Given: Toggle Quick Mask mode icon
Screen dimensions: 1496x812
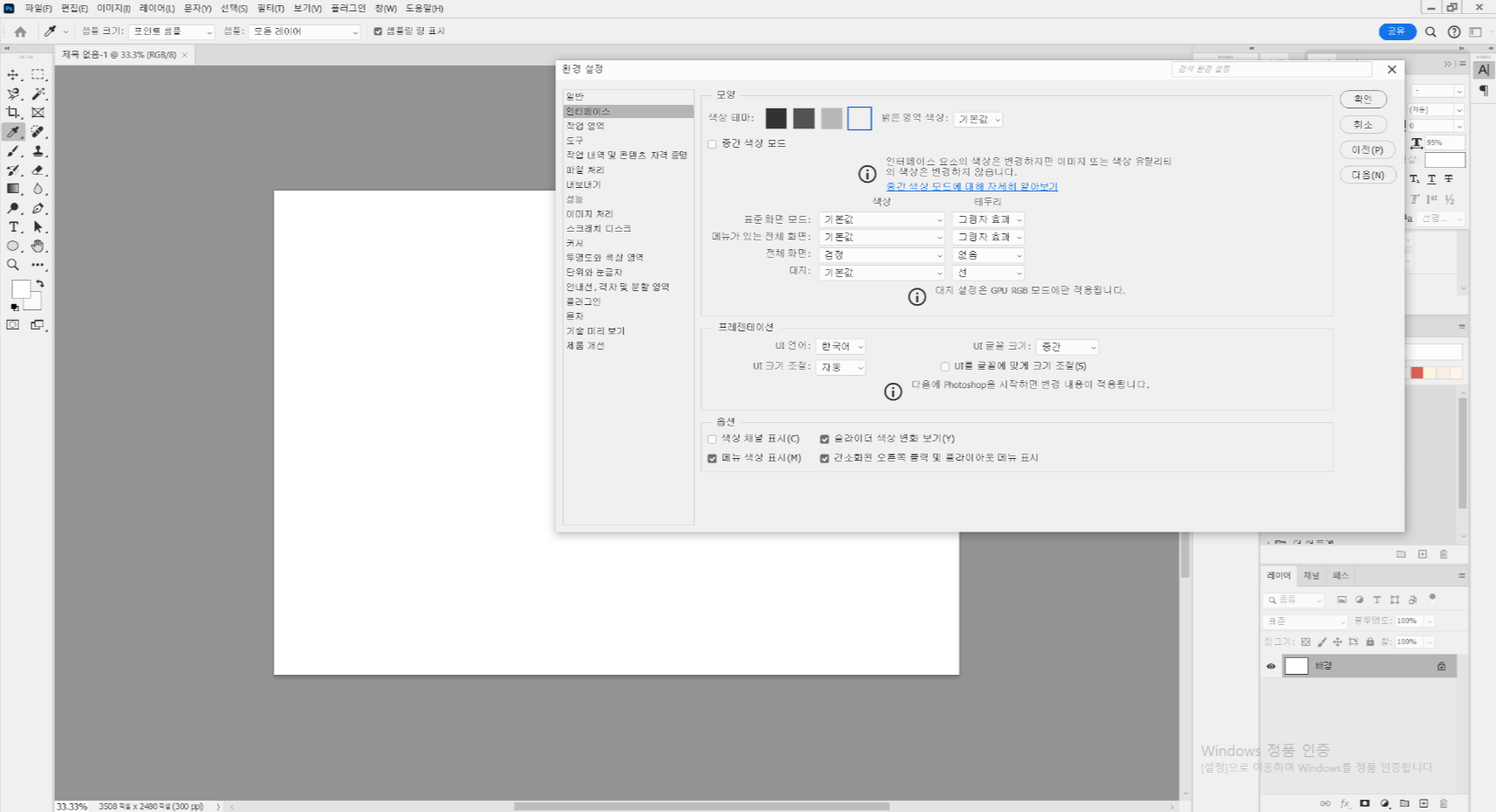Looking at the screenshot, I should pyautogui.click(x=13, y=325).
